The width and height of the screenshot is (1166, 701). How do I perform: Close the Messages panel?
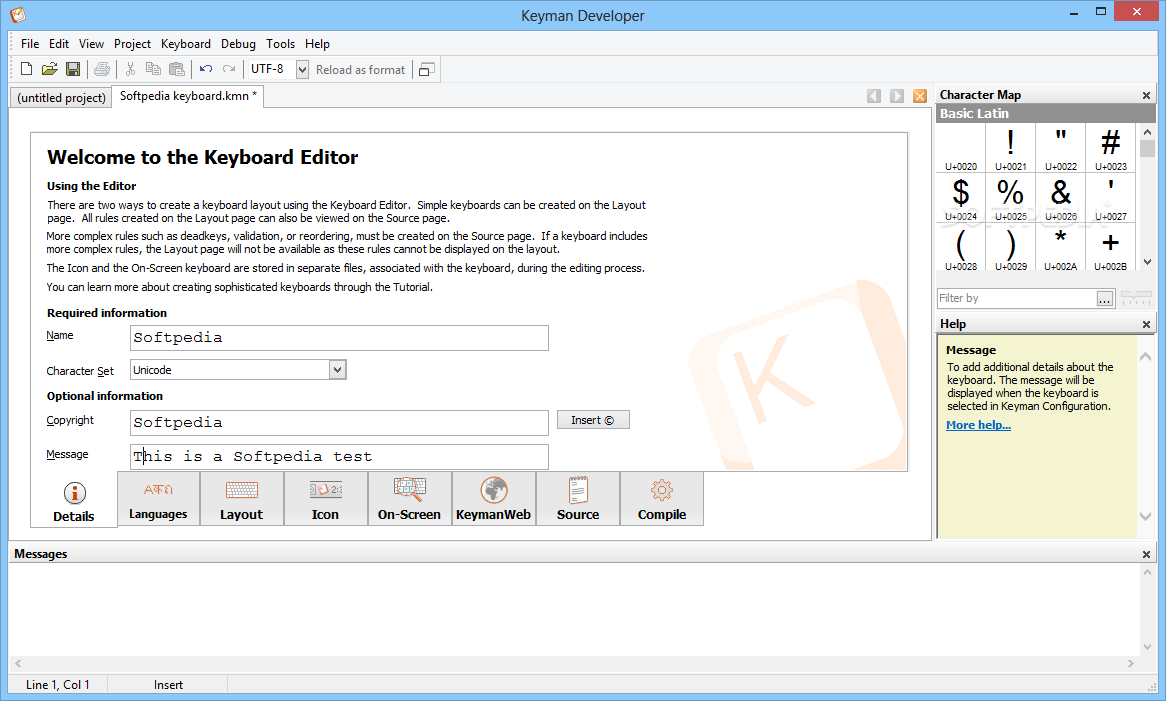pos(1147,554)
